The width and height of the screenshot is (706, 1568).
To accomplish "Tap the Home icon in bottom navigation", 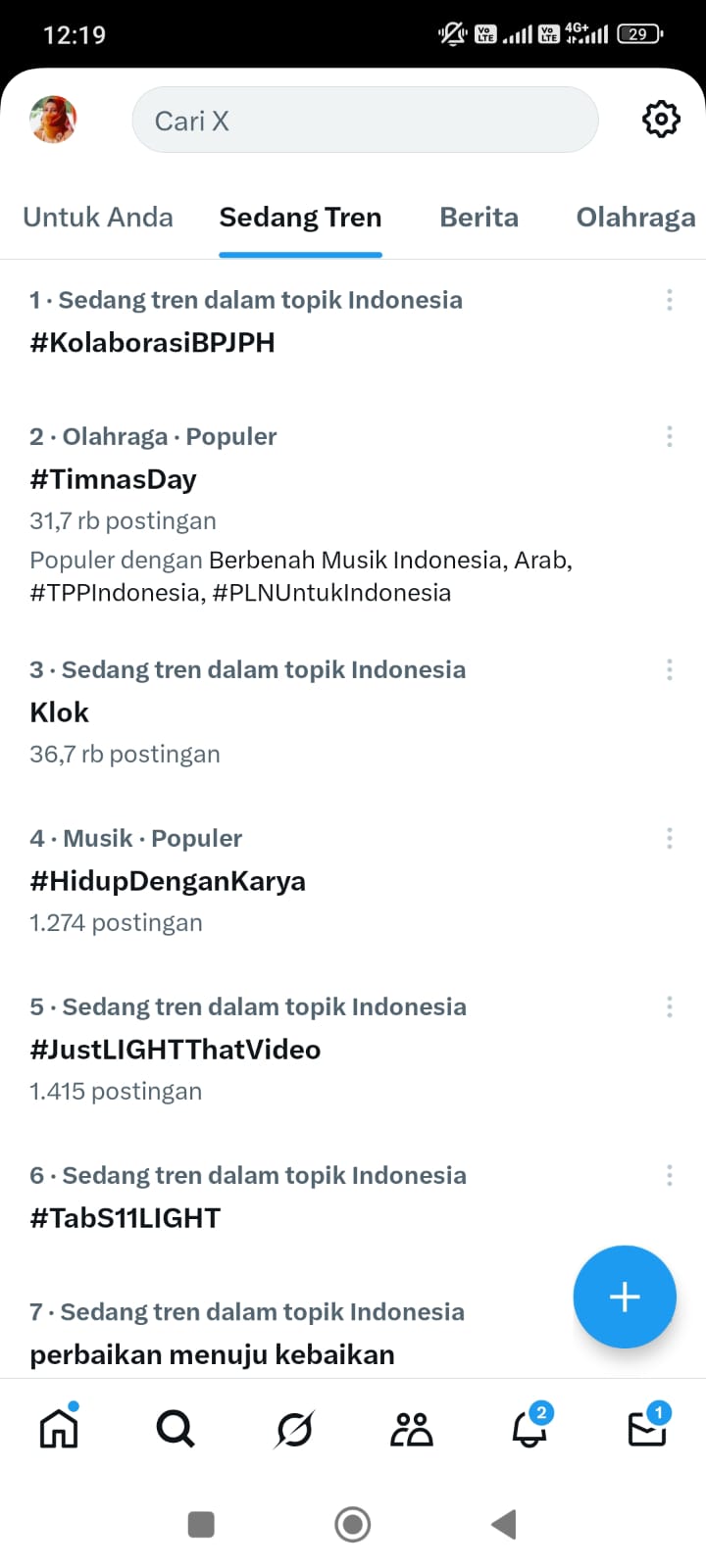I will coord(59,1429).
